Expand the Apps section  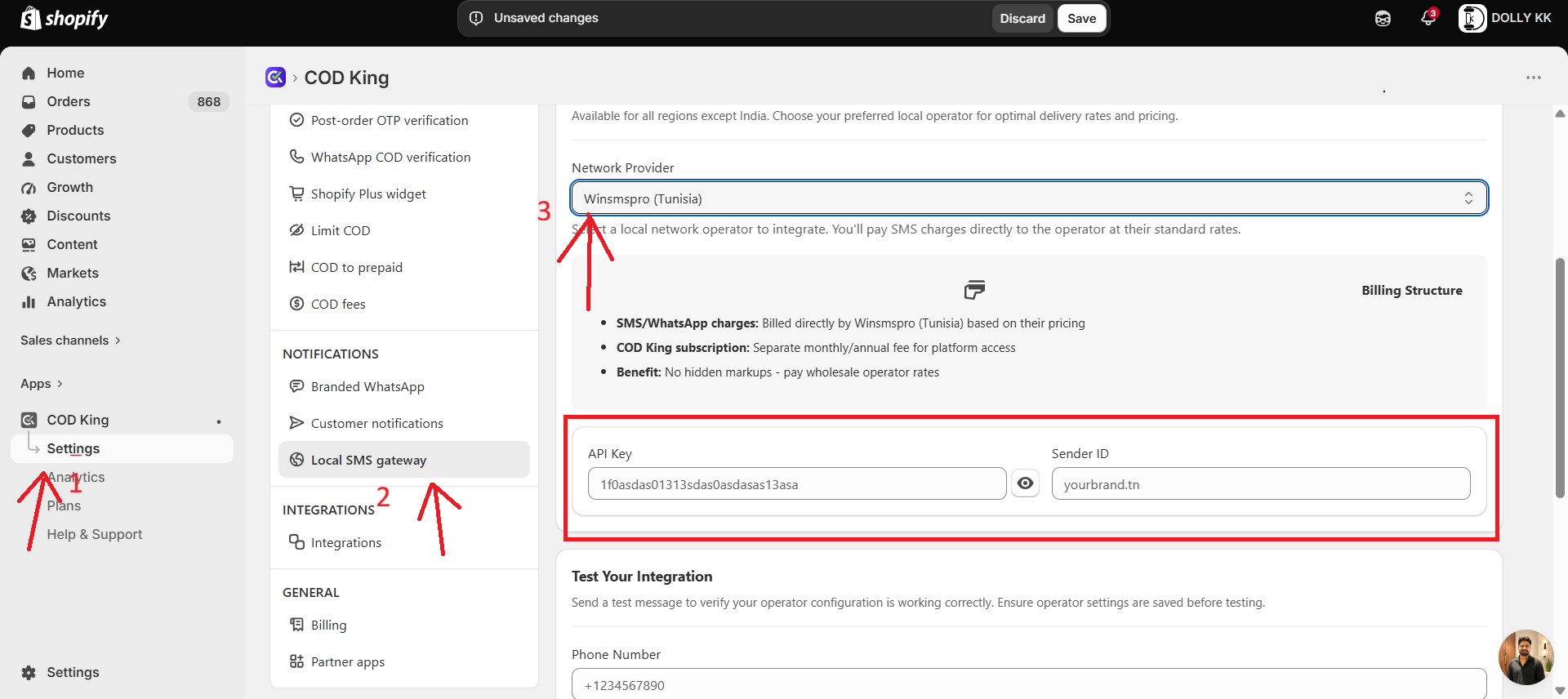(42, 384)
